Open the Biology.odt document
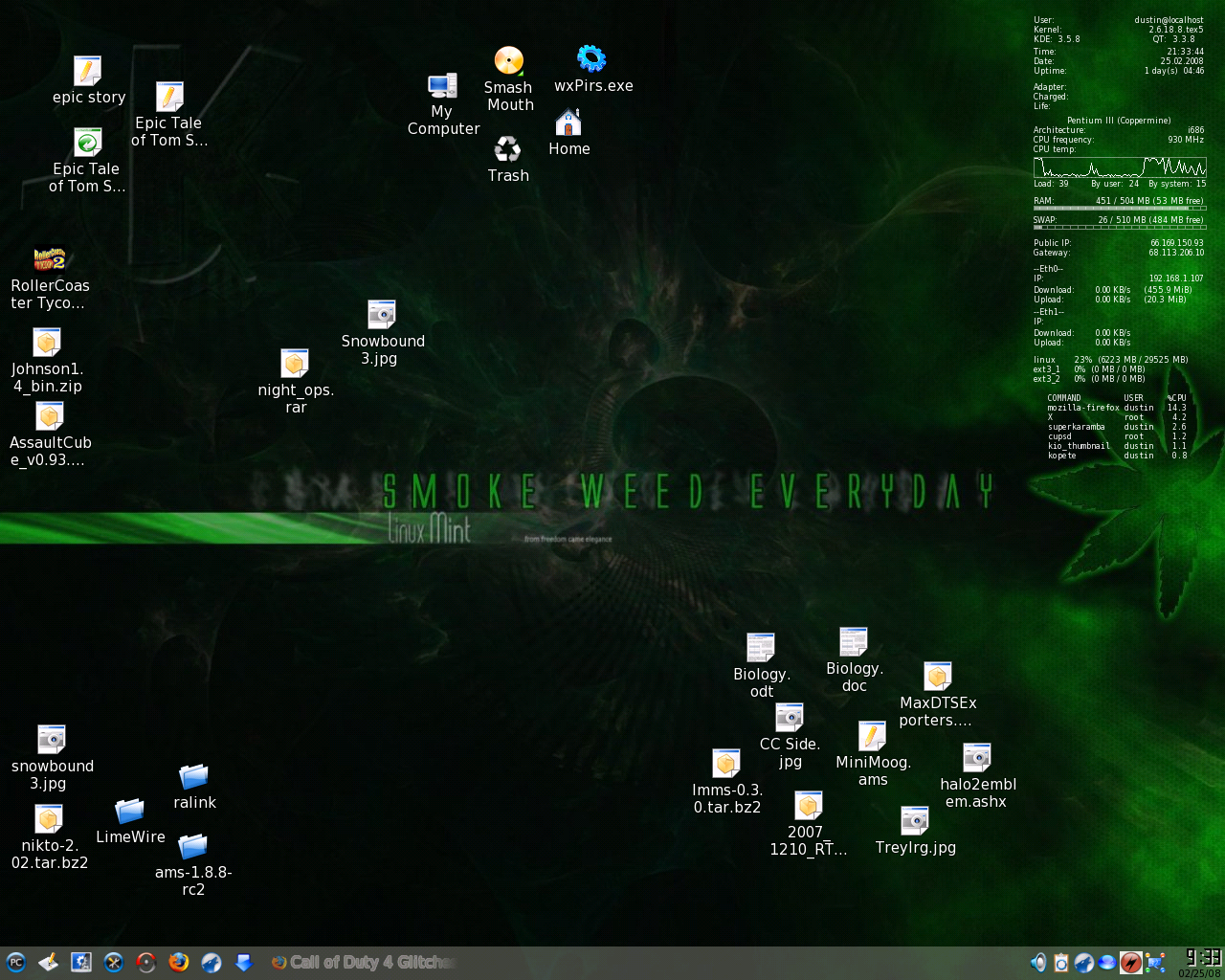 [x=761, y=648]
